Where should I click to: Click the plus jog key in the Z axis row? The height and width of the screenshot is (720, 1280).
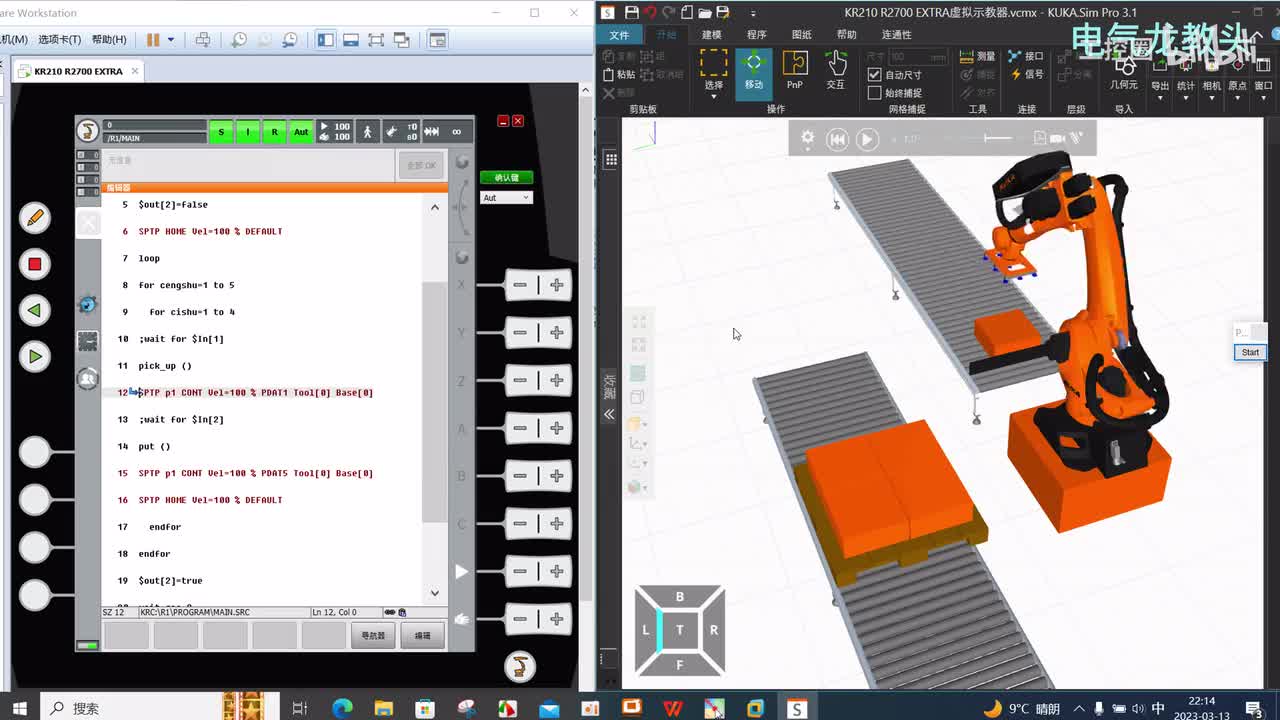[557, 380]
